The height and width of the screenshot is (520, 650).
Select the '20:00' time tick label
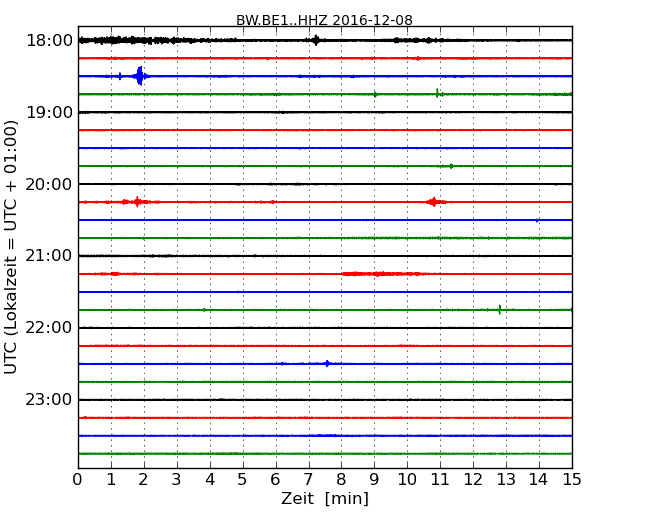[49, 184]
